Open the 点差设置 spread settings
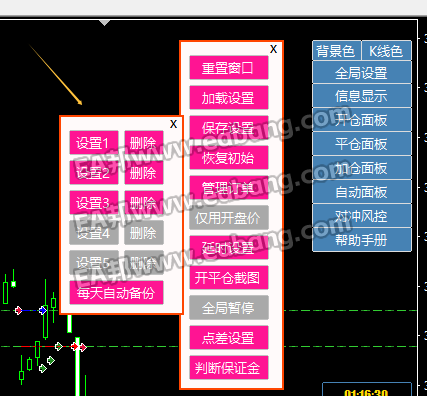Screen dimensions: 427x396 [229, 338]
